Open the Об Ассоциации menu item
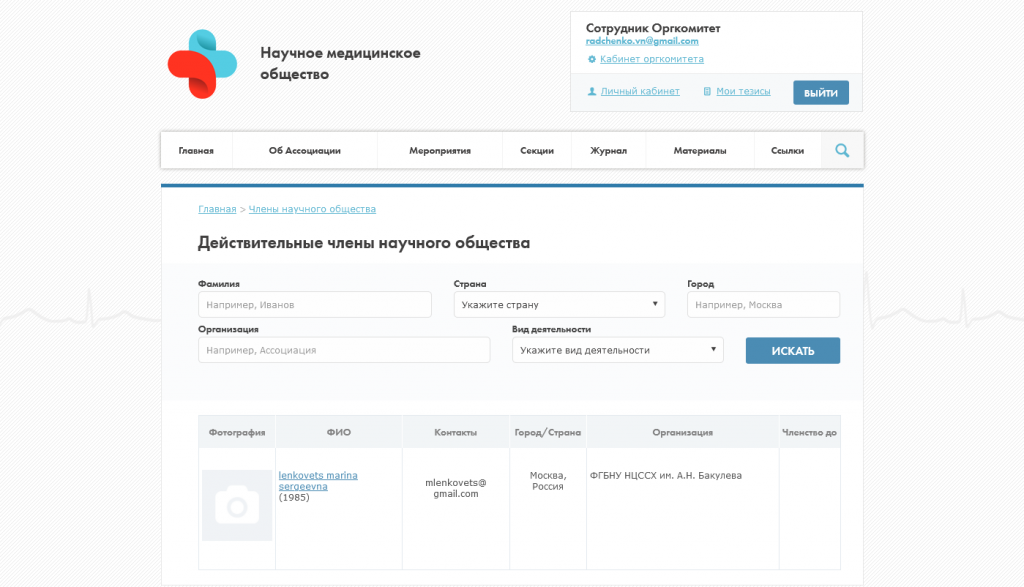 [305, 151]
